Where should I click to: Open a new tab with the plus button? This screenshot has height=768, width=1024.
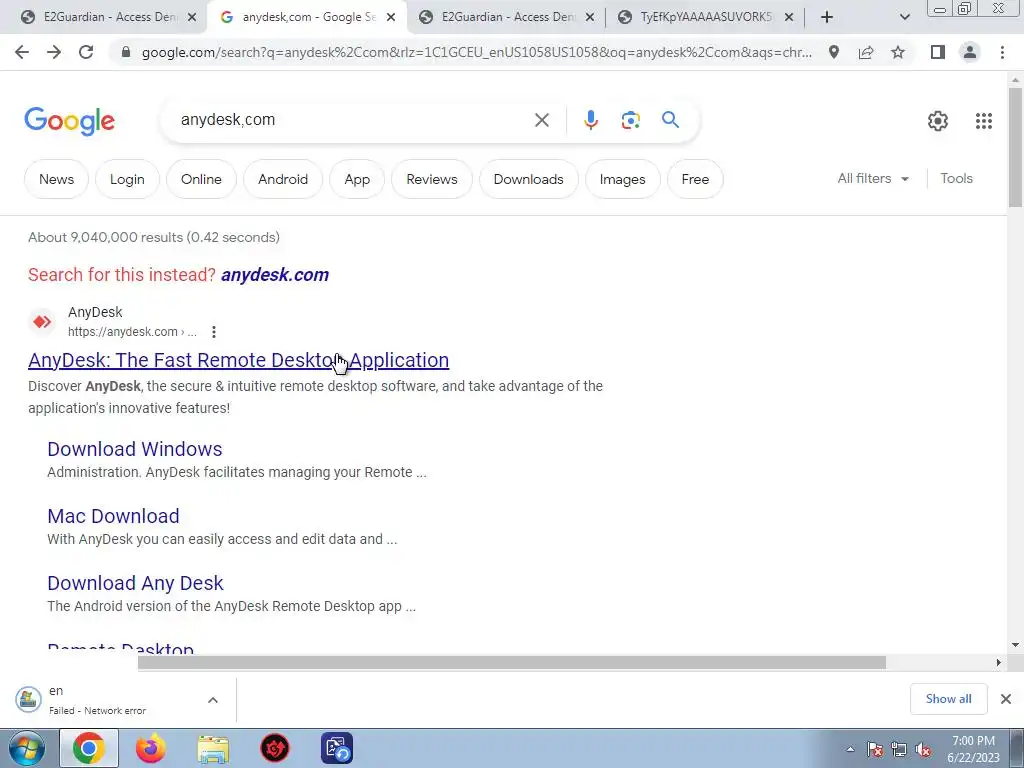[827, 17]
